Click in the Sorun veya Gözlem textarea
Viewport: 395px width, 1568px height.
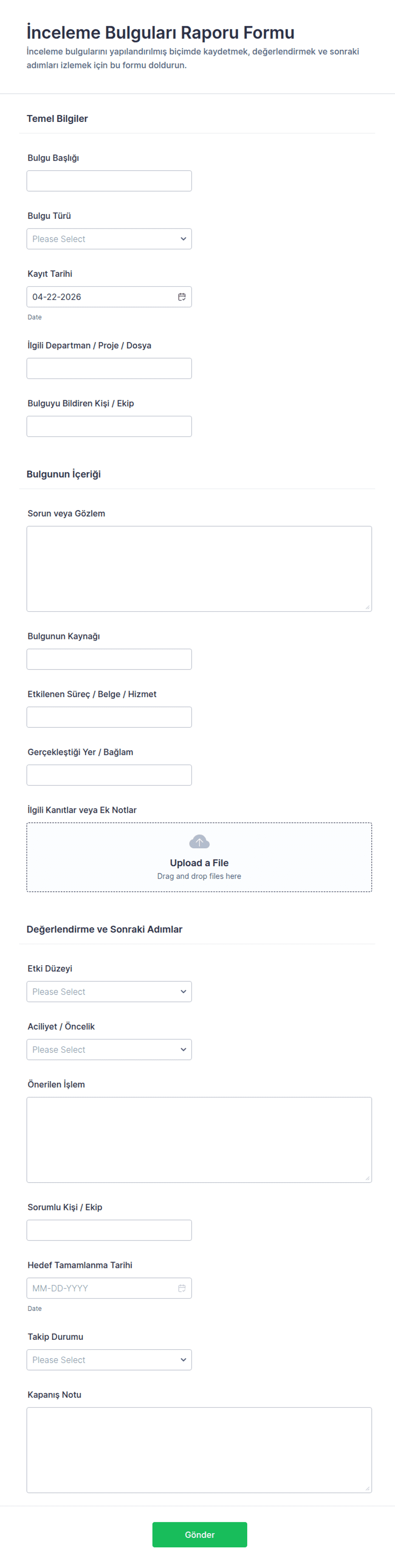pos(199,568)
